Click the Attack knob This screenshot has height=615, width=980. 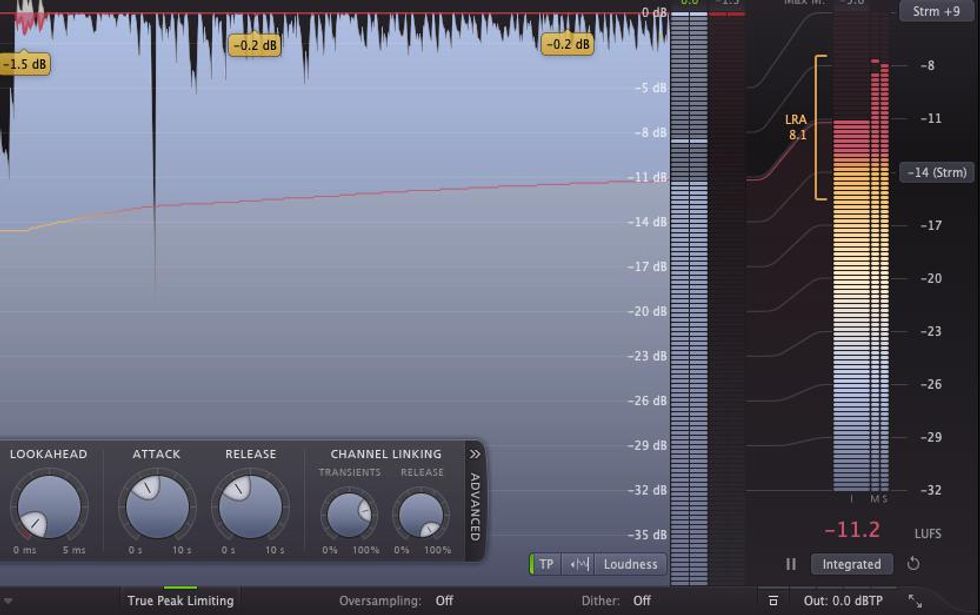[x=157, y=506]
